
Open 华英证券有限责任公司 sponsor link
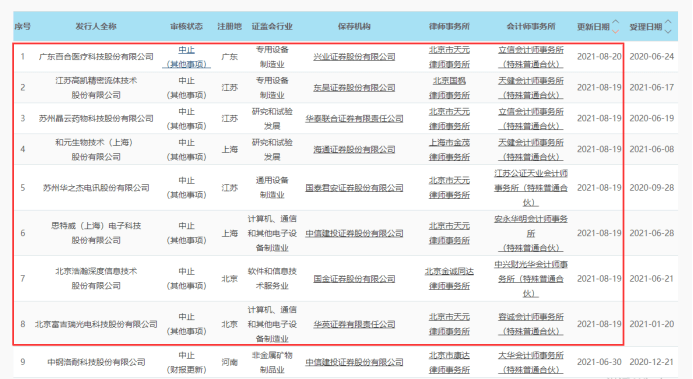pos(354,325)
